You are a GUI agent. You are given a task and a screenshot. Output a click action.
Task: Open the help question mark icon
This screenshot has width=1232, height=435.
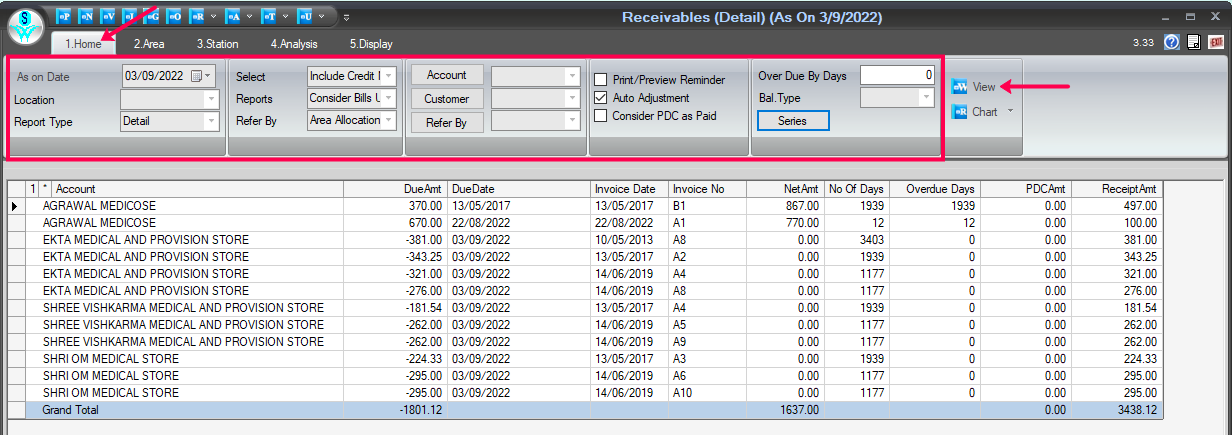(1172, 43)
